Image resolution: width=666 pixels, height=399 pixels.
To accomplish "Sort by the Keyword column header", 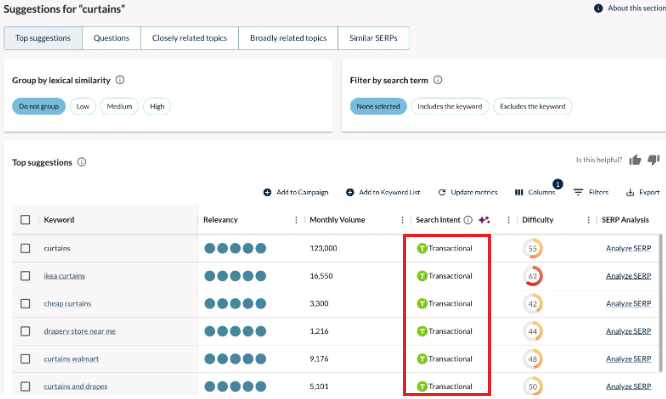I will [59, 220].
